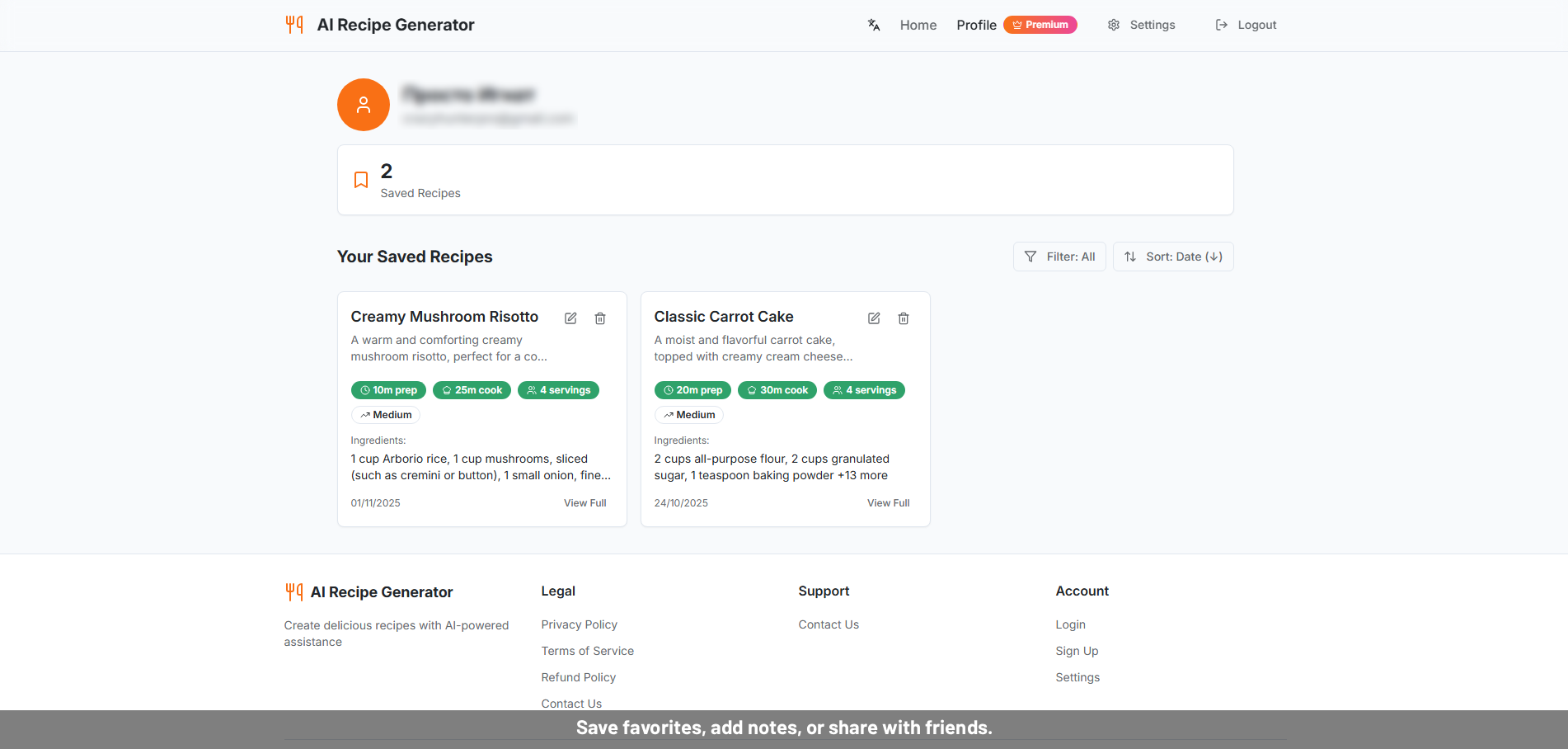Click the orange user avatar icon
Screen dimensions: 1568x749
click(363, 105)
